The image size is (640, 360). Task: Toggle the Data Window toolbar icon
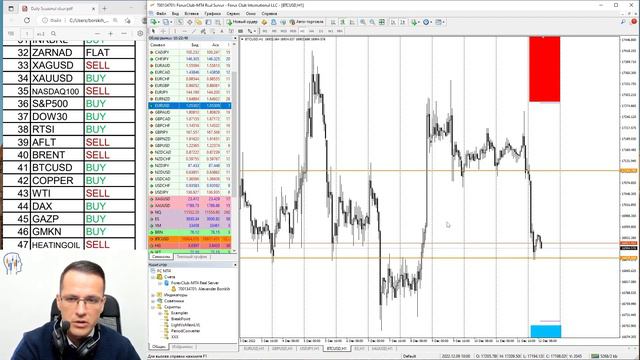tap(190, 22)
